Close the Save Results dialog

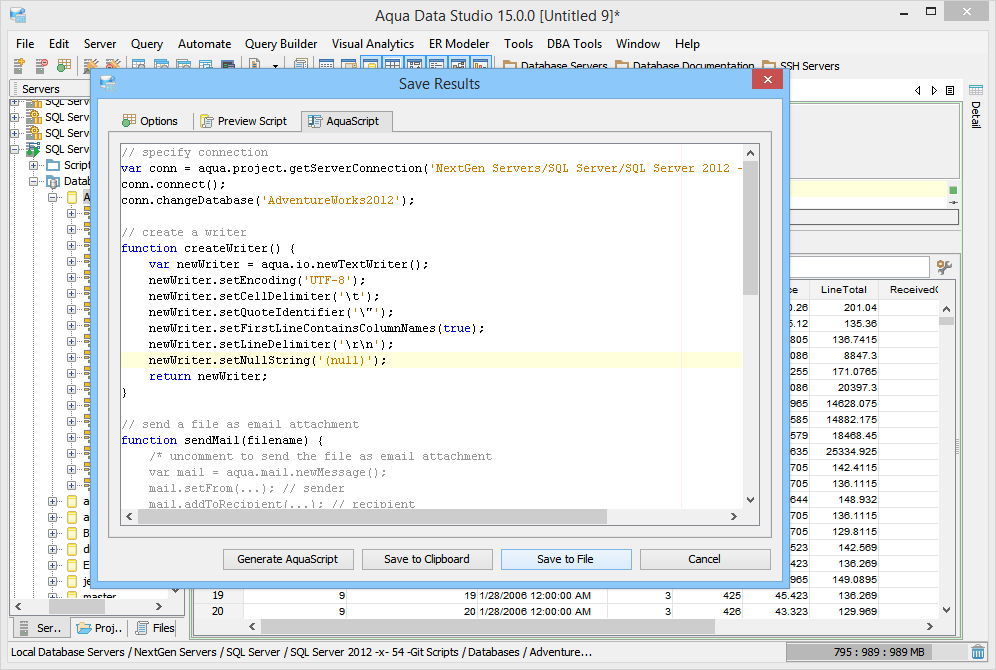click(x=767, y=79)
